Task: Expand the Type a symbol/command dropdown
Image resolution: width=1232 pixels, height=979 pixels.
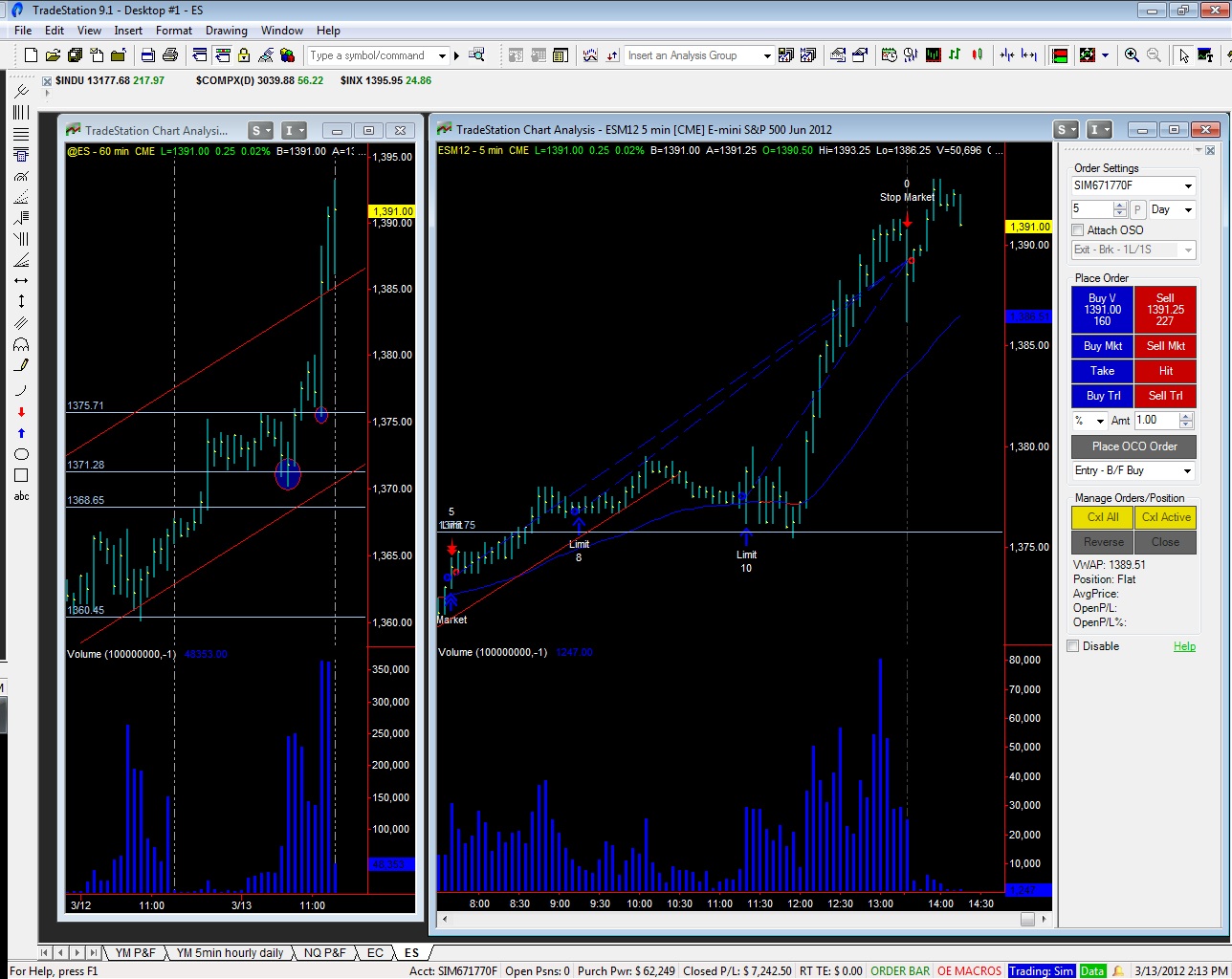Action: [442, 55]
